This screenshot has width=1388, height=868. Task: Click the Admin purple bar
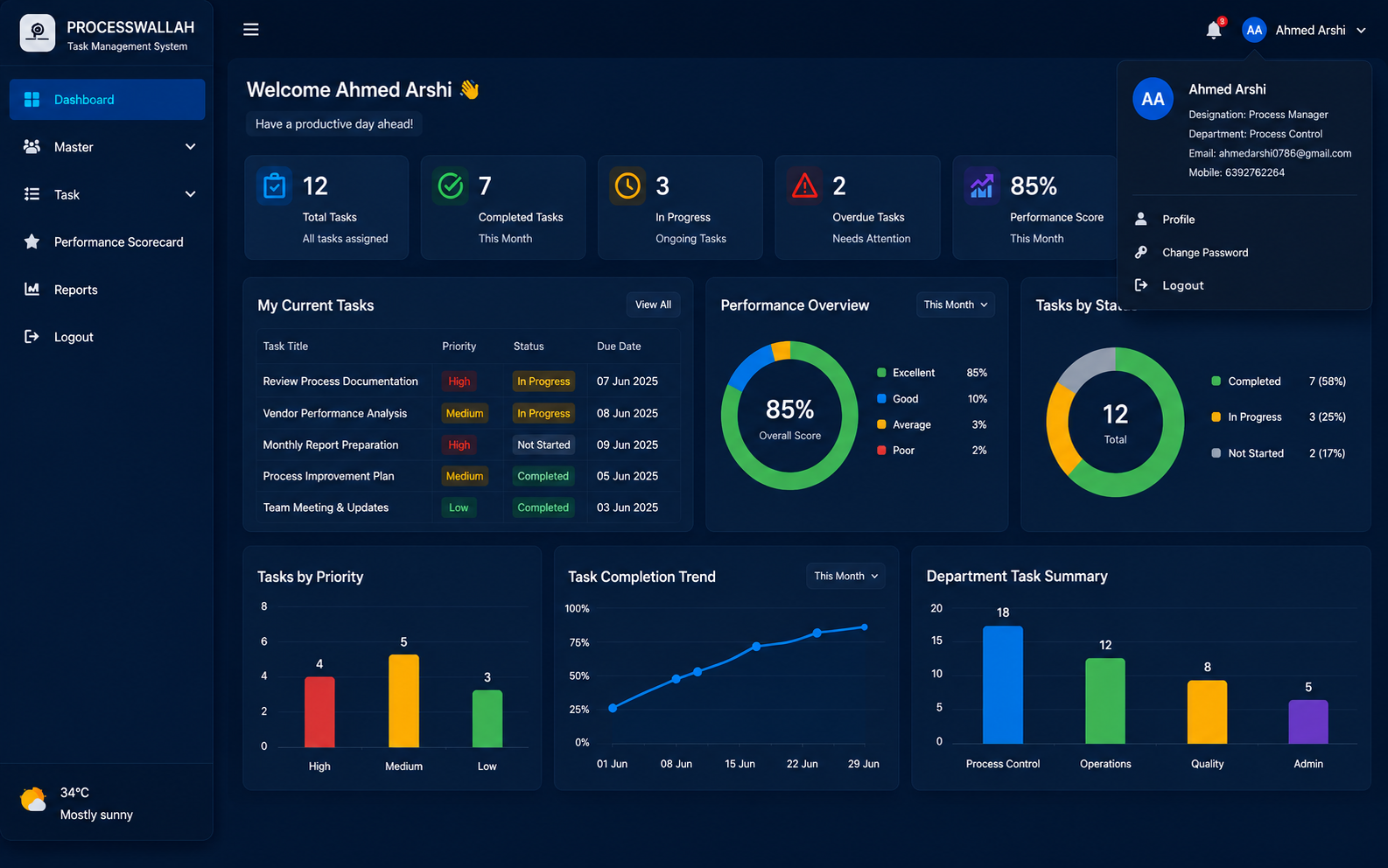pyautogui.click(x=1308, y=722)
